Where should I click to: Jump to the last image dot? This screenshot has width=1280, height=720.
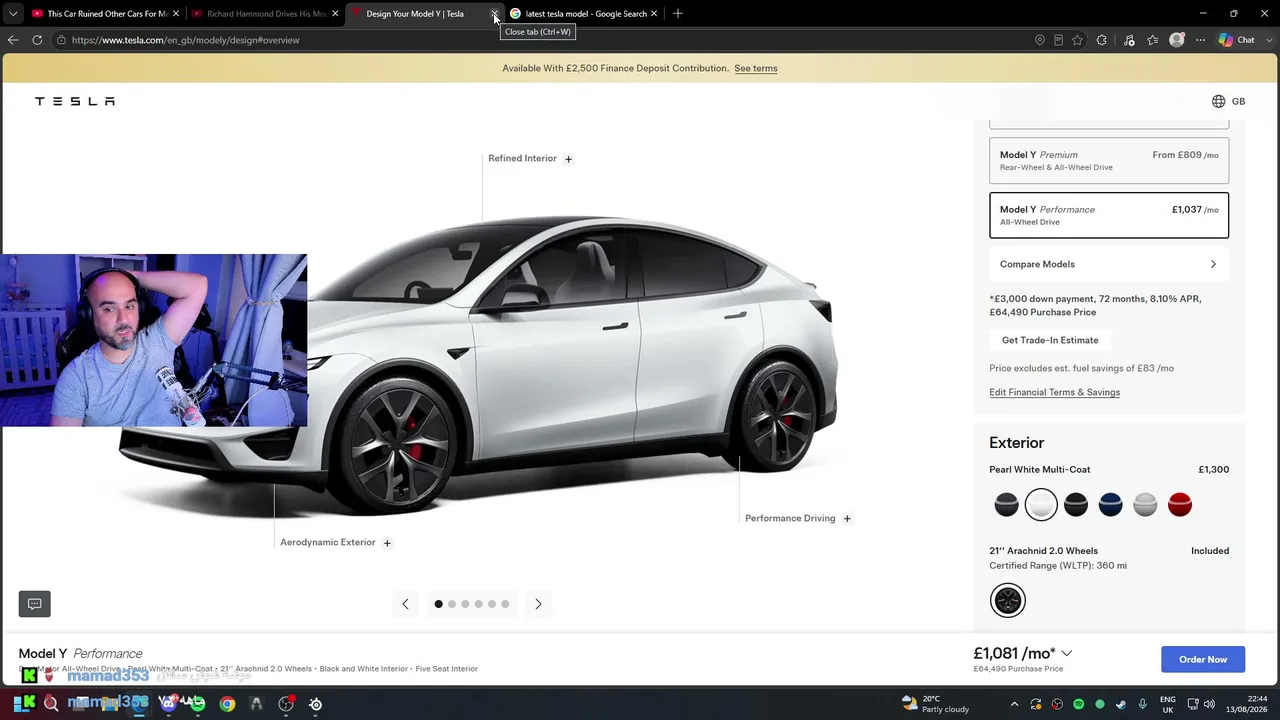(x=505, y=604)
